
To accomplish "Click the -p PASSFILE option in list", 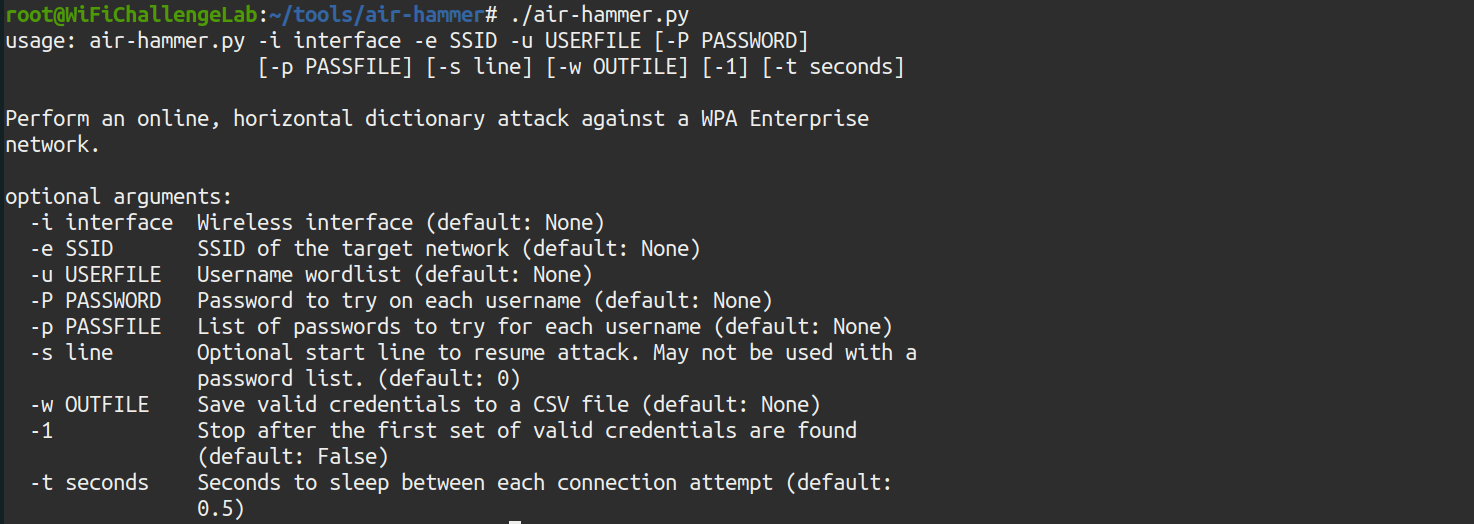I will [x=95, y=326].
